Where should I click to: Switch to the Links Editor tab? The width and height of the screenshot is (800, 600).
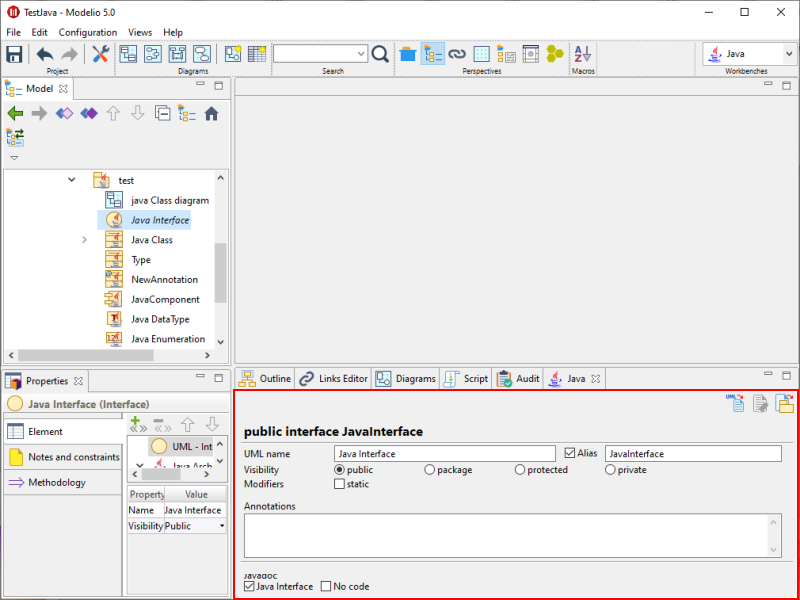334,379
